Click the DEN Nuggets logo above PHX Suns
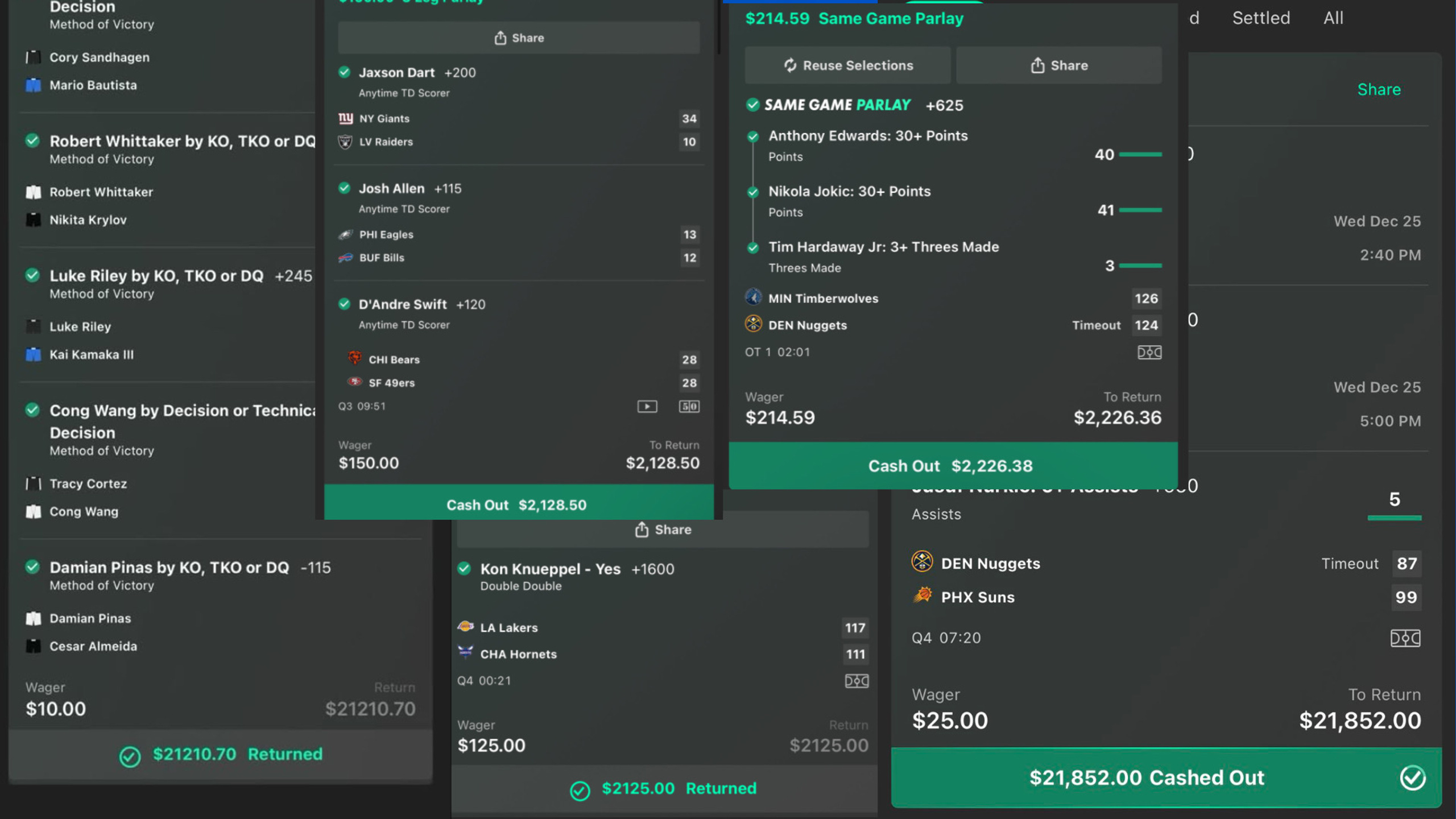The width and height of the screenshot is (1456, 819). click(921, 562)
